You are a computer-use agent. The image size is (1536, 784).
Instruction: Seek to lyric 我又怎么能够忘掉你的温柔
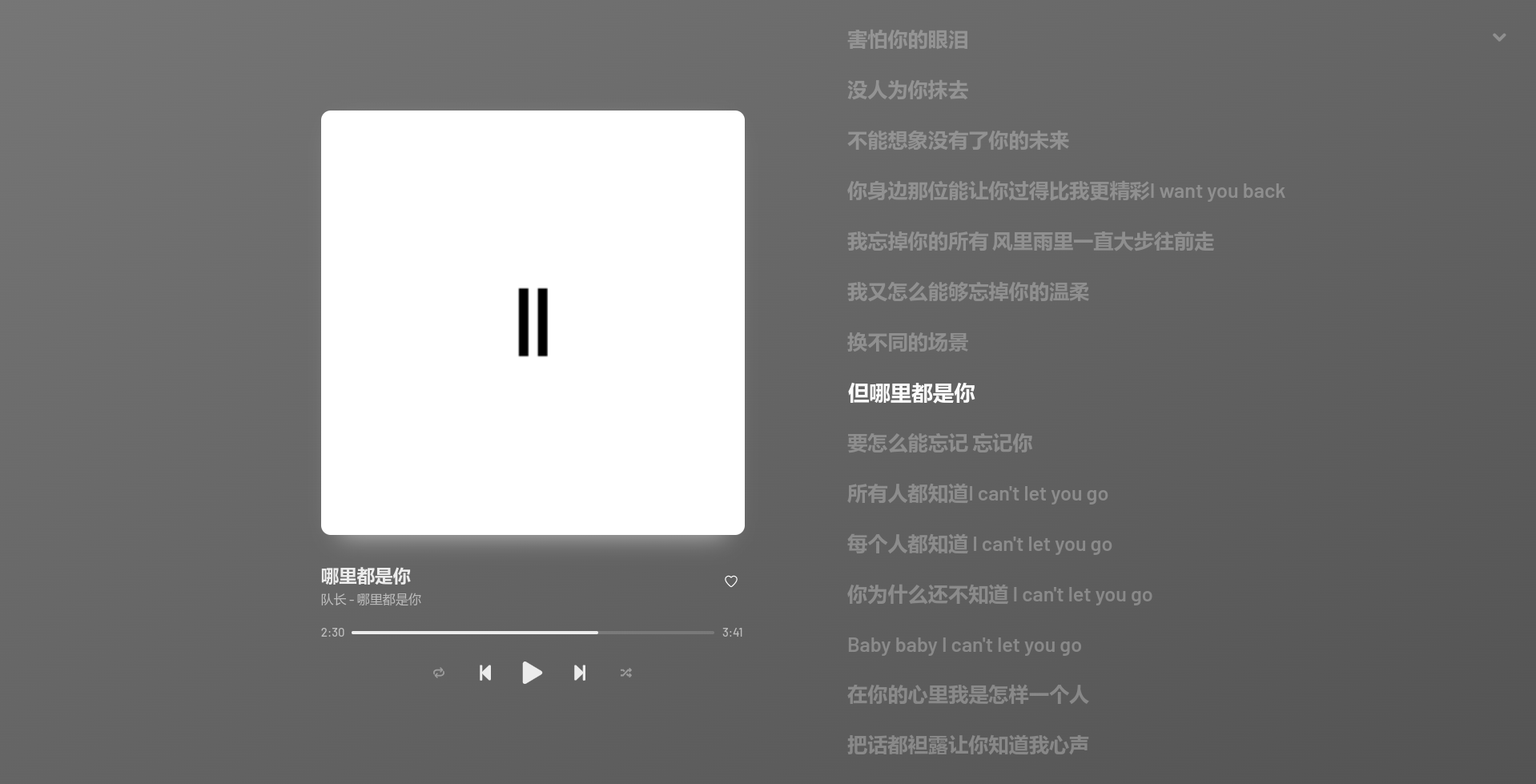[x=967, y=292]
